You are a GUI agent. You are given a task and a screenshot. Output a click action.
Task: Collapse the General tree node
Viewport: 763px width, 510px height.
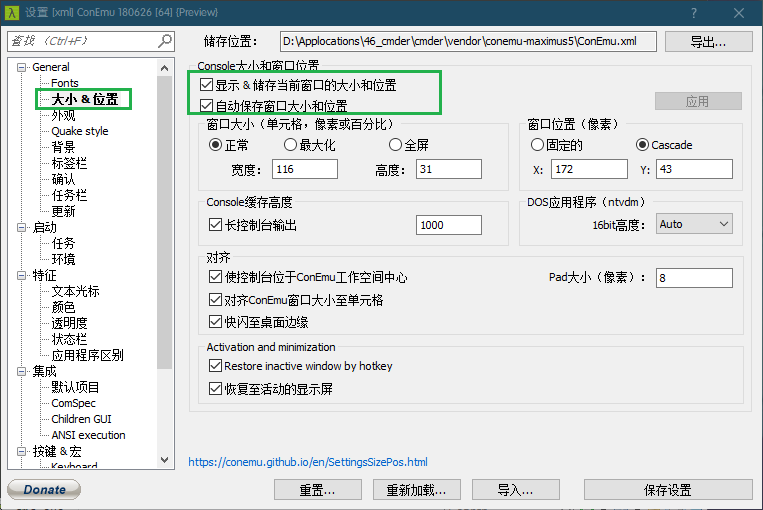(21, 67)
